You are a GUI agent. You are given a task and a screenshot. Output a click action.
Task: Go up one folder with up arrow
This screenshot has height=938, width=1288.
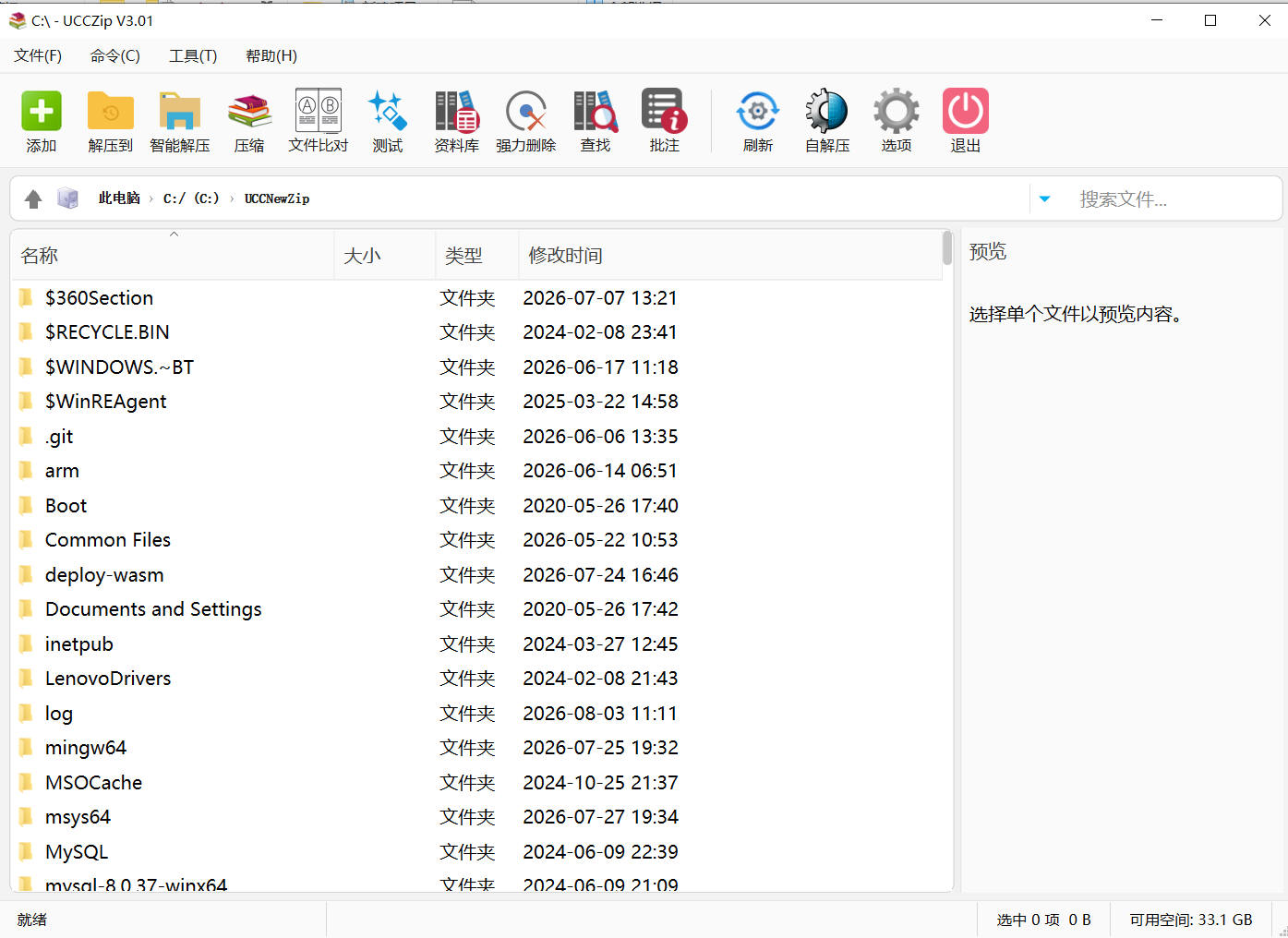(33, 198)
